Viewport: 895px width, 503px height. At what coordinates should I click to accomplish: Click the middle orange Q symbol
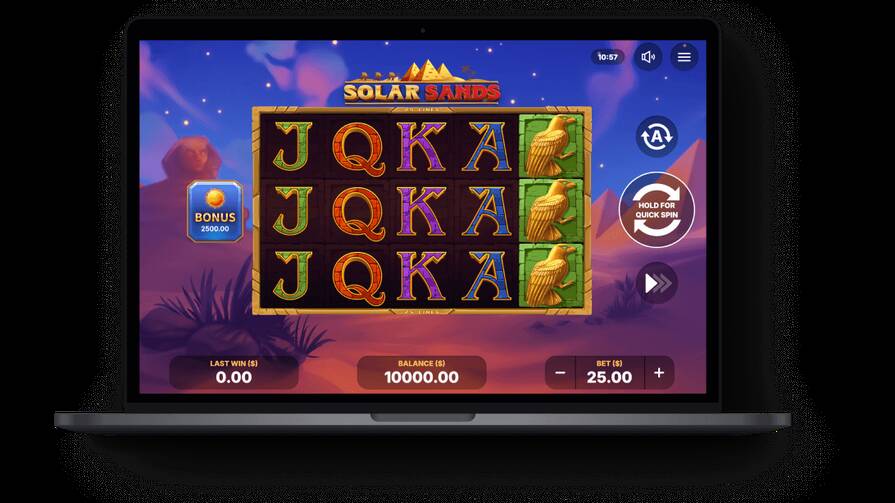coord(357,212)
